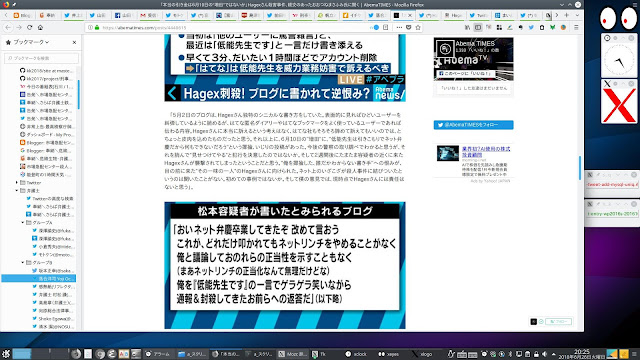Go back using the Firefox back arrow
Viewport: 640px width, 360px height.
pos(9,27)
